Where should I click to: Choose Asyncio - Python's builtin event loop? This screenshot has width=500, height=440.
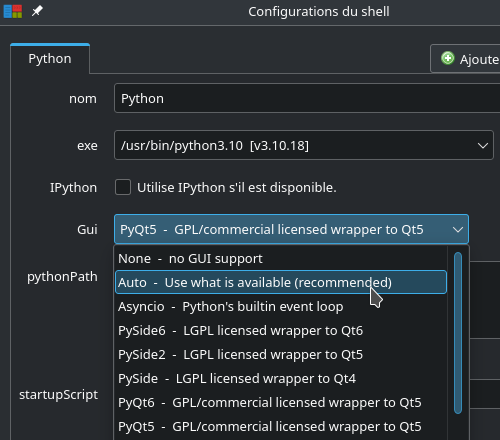[281, 306]
